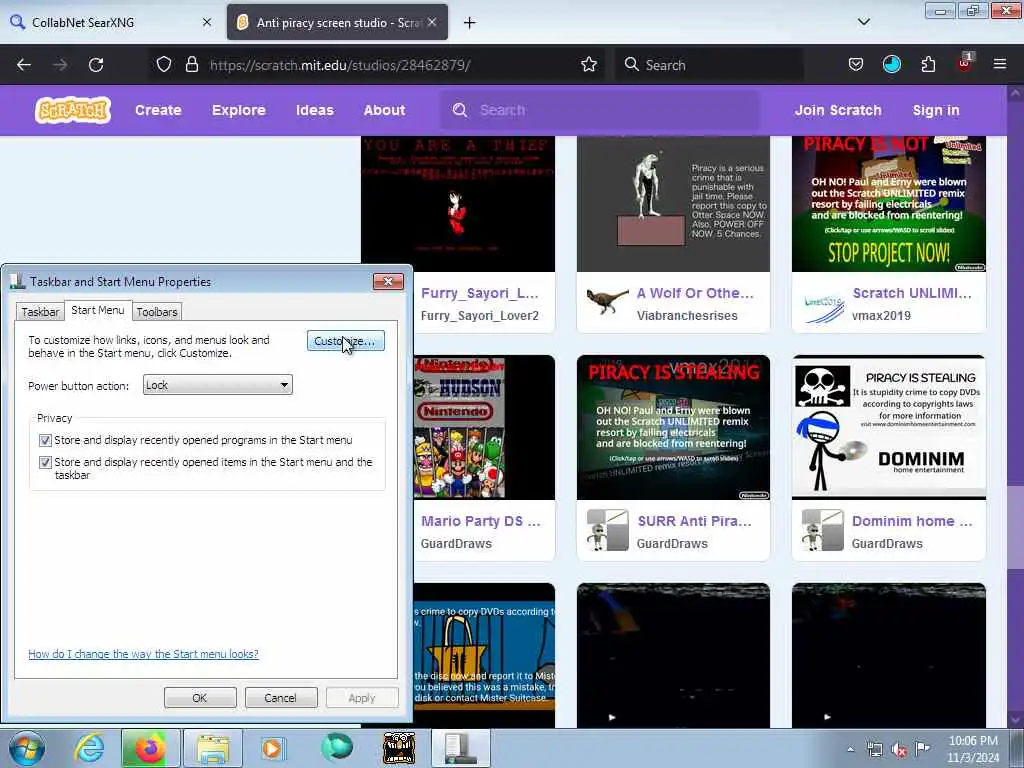Bookmark this page with the star
1024x768 pixels.
(589, 65)
